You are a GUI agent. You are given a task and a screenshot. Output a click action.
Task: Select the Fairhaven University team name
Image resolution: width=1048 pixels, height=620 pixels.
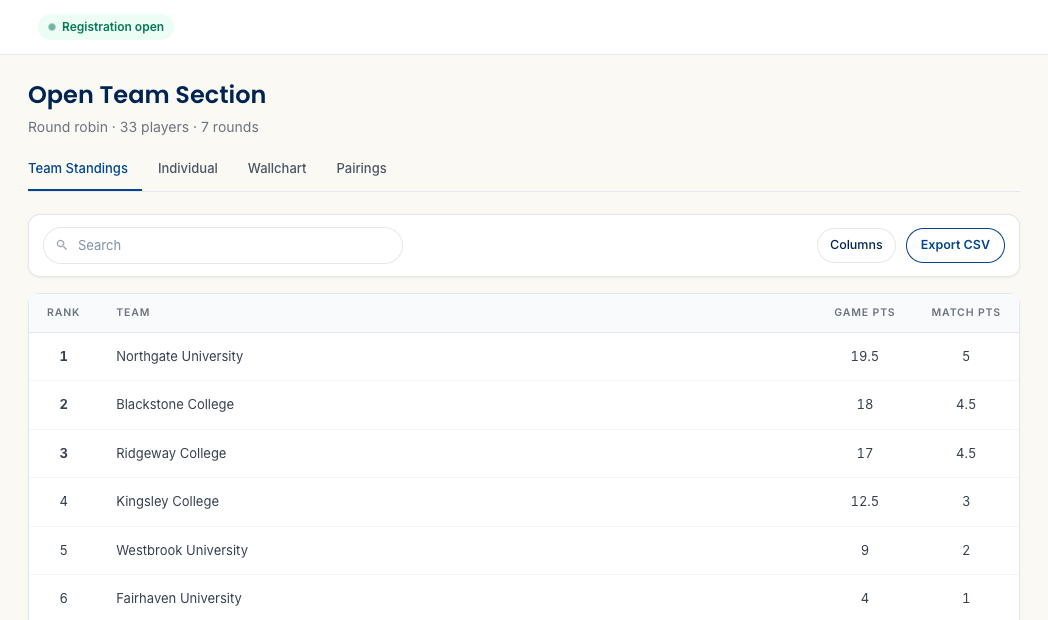pos(179,598)
